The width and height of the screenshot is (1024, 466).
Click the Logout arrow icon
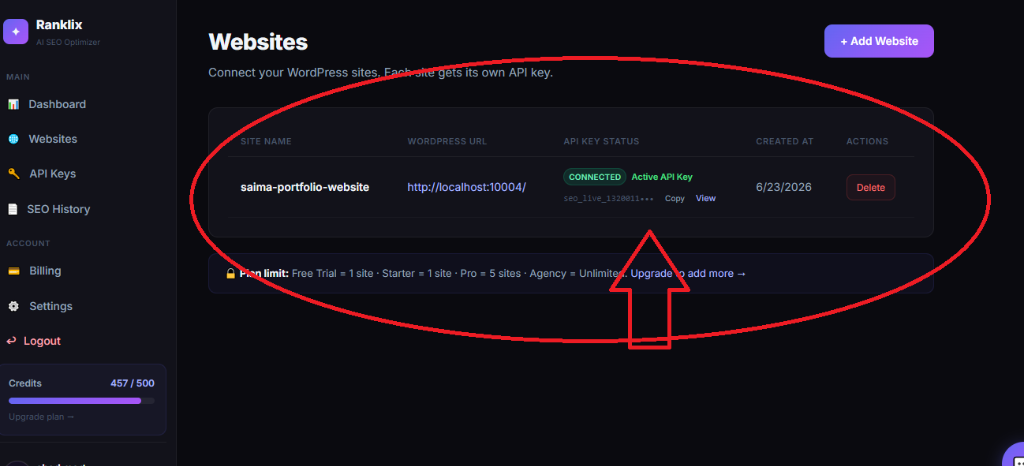point(11,341)
